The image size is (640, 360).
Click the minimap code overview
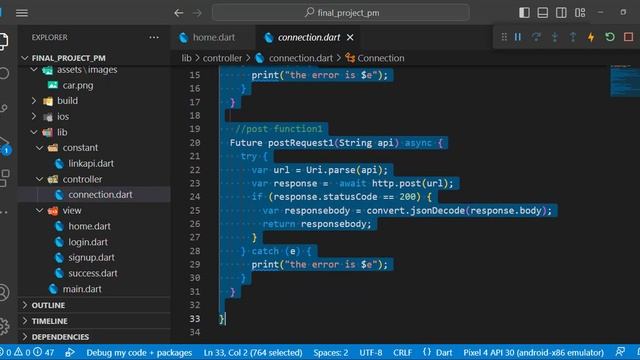coord(625,81)
